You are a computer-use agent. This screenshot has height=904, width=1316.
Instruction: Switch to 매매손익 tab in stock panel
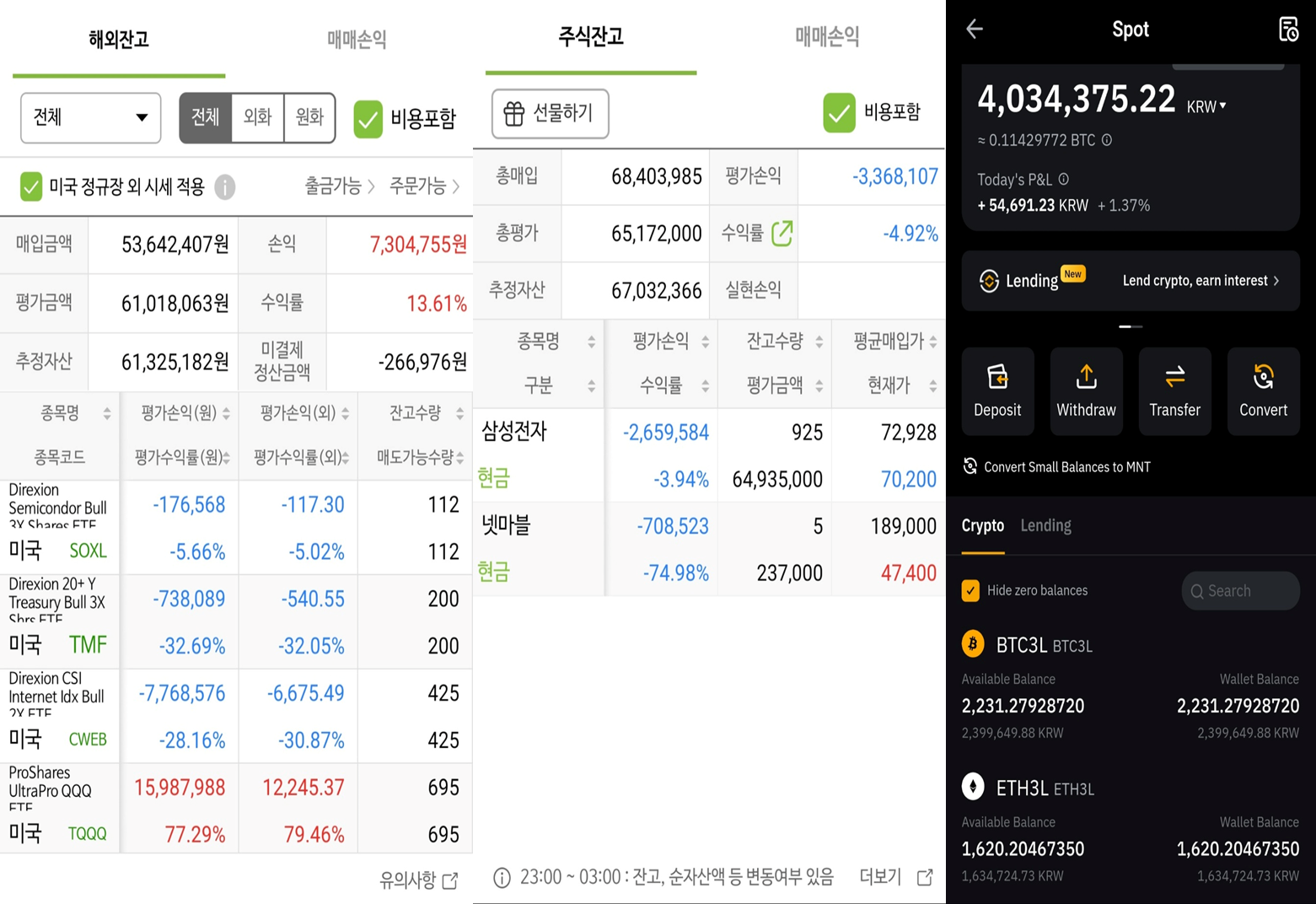tap(828, 36)
